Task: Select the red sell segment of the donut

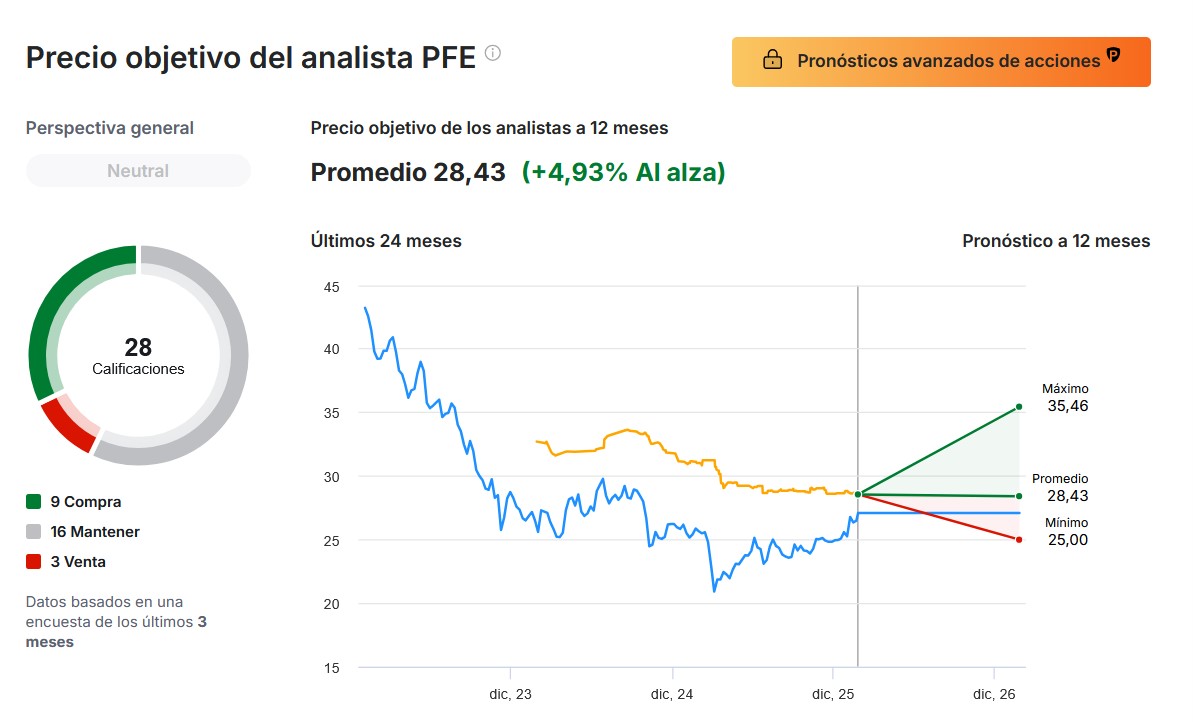Action: click(x=67, y=425)
